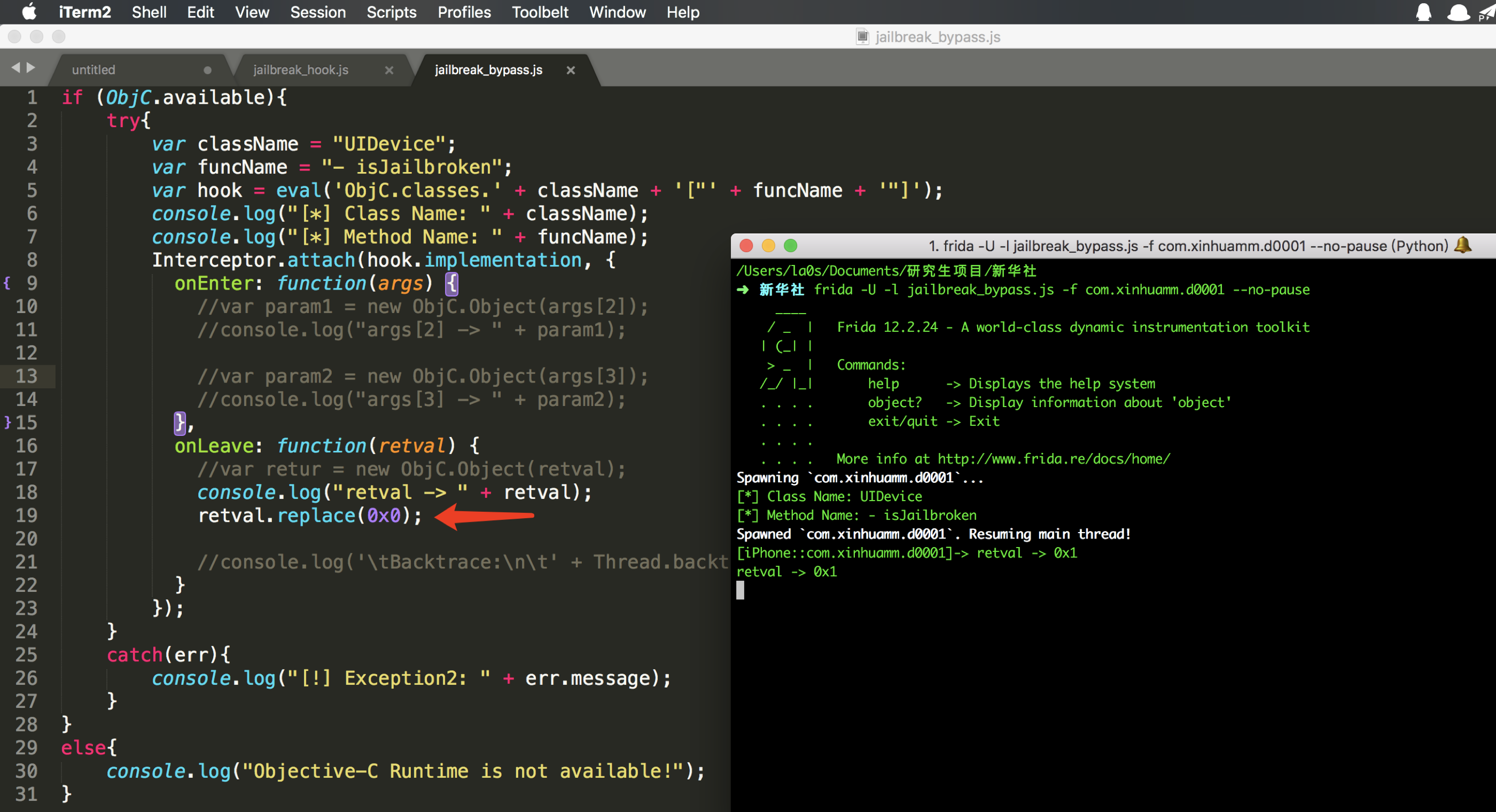Open the Scripts menu
This screenshot has width=1496, height=812.
(391, 12)
